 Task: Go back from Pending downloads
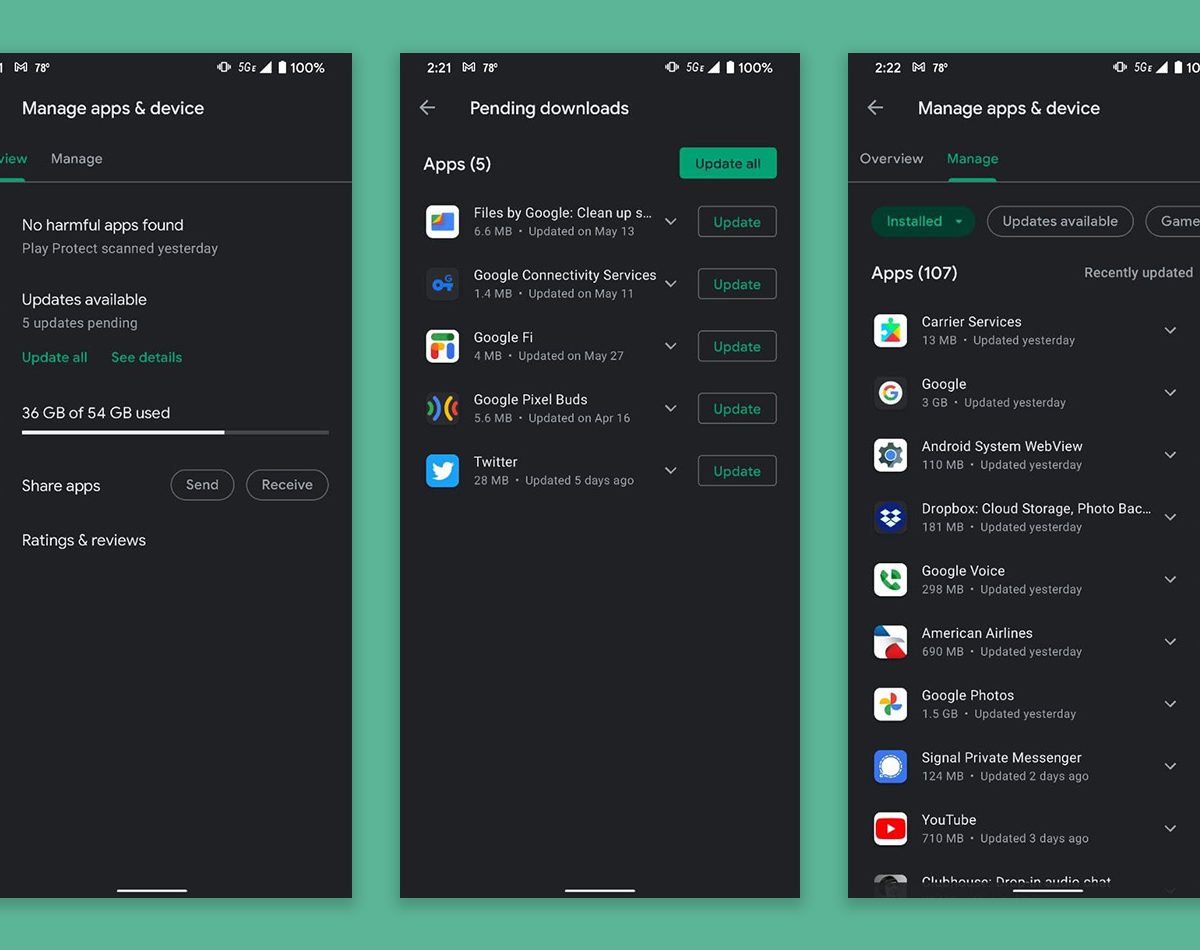428,108
